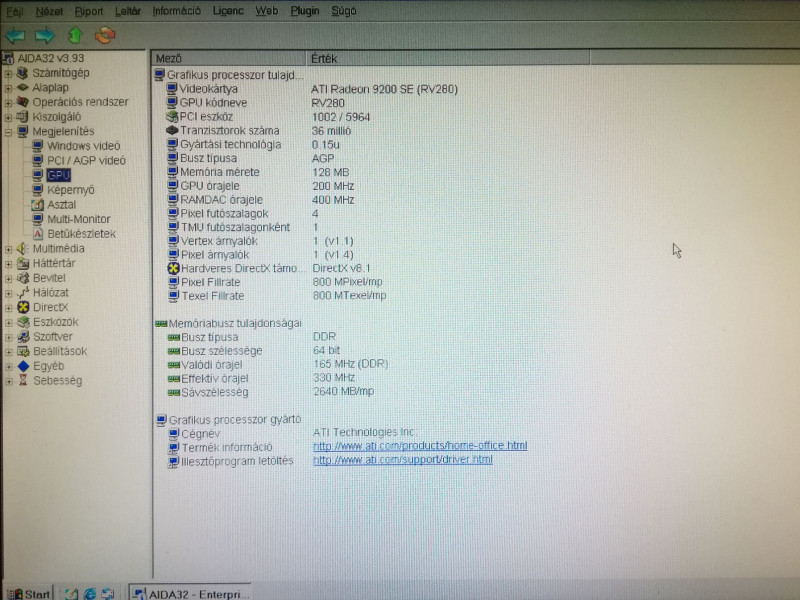The width and height of the screenshot is (800, 600).
Task: Open the Nézet menu
Action: coord(49,11)
